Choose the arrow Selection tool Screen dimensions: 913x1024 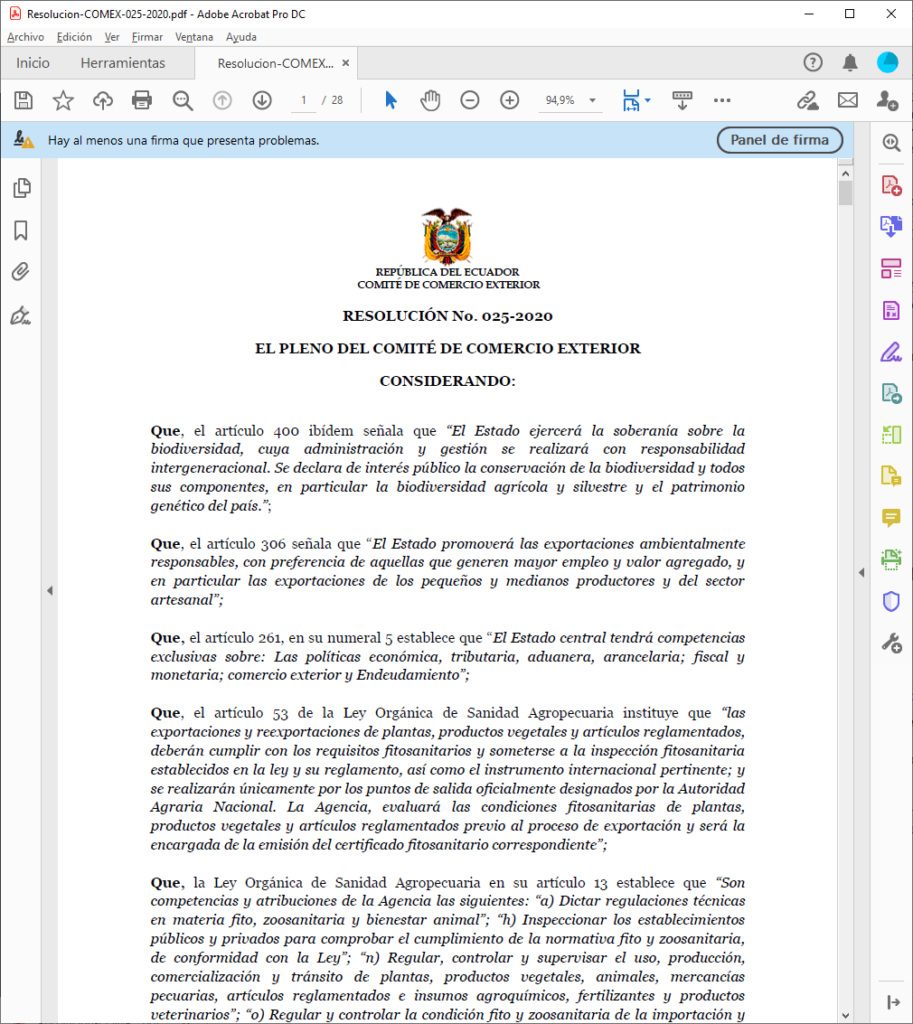coord(391,100)
